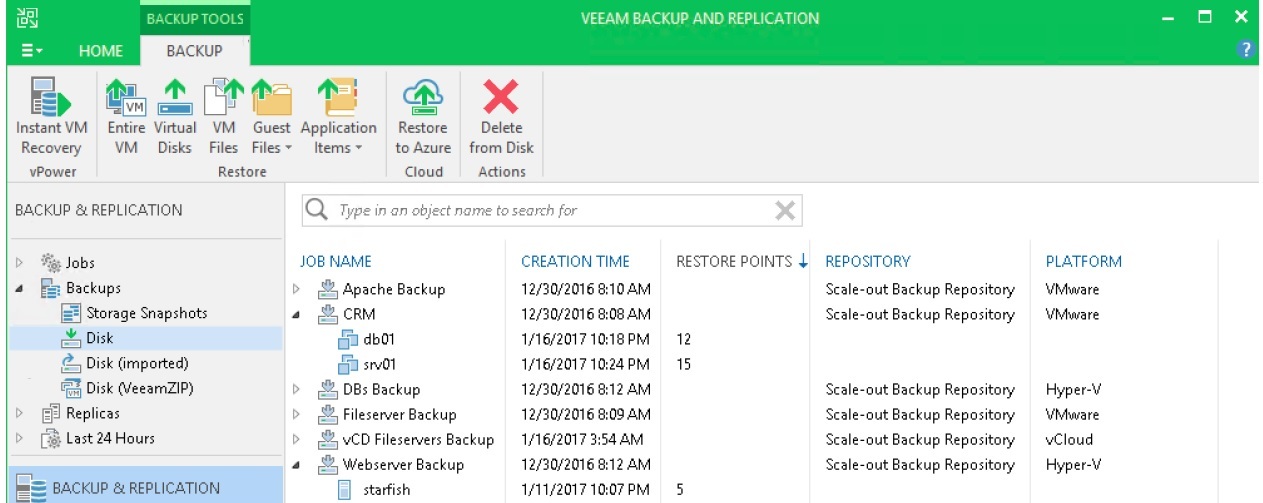Select the Backup ribbon tab

pyautogui.click(x=194, y=51)
